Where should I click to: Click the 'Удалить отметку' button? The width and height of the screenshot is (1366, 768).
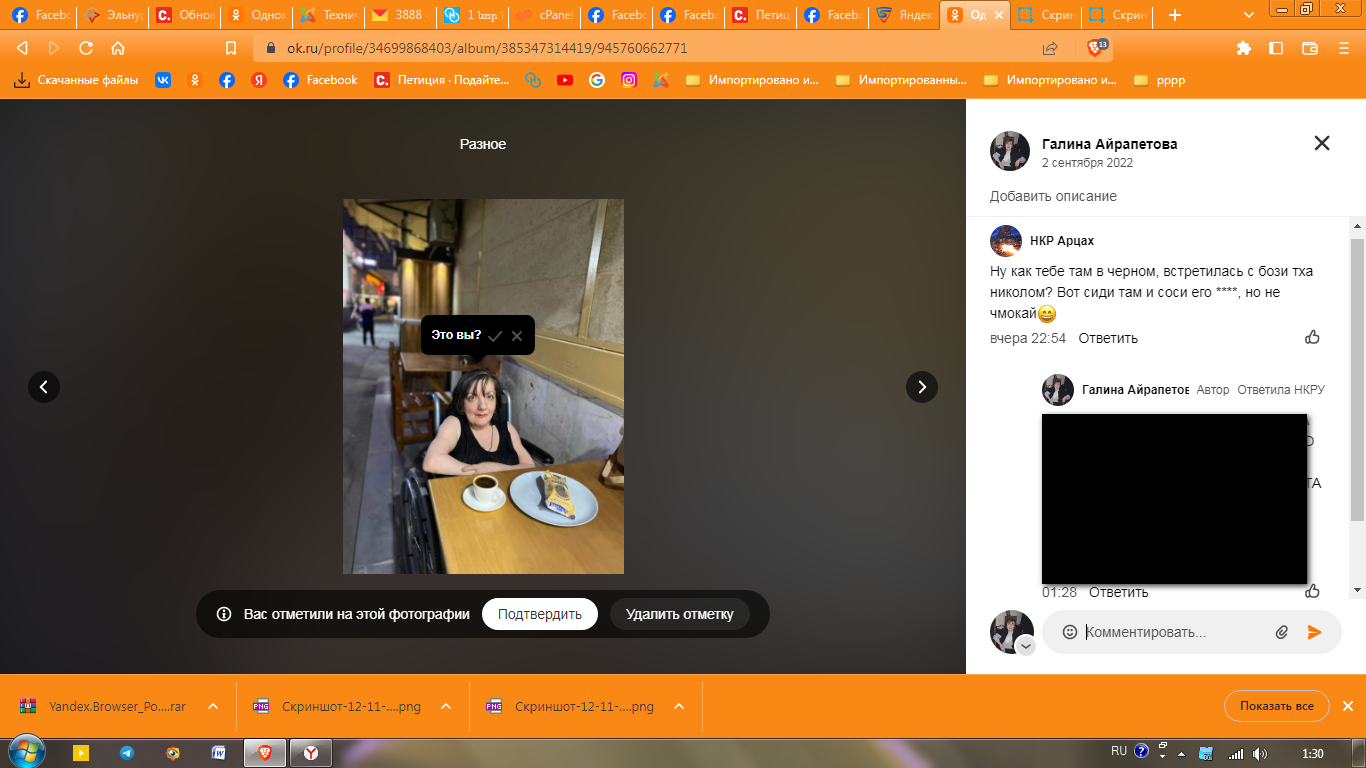(x=679, y=614)
